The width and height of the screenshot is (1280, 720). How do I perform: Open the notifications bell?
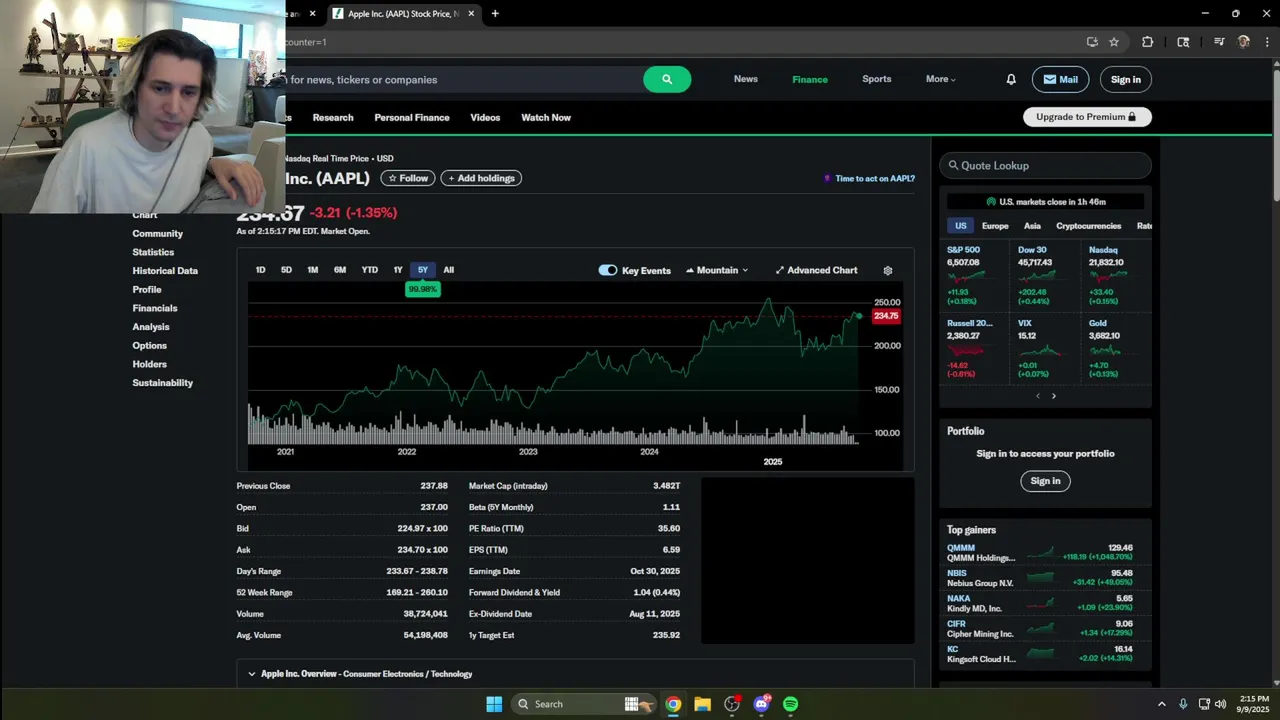pos(1011,79)
